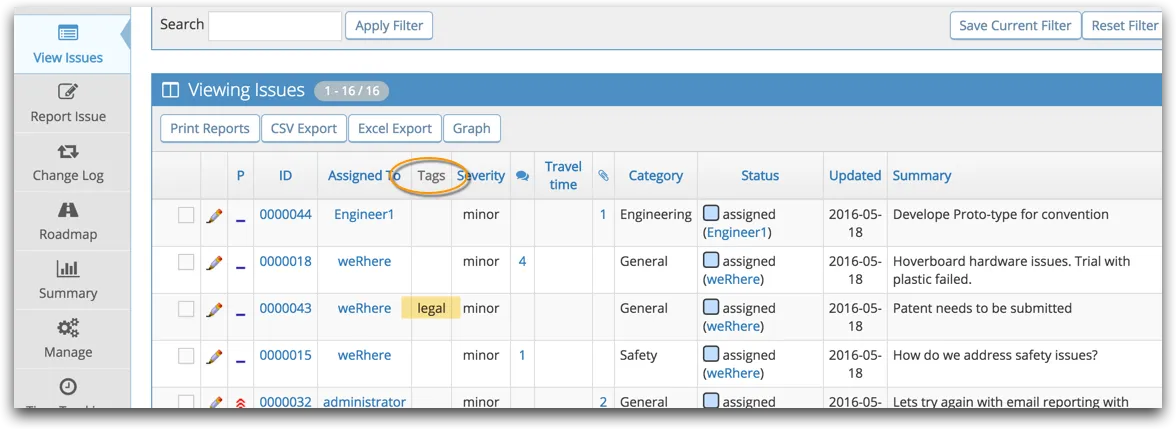Sort by notes count comment icon
Image resolution: width=1176 pixels, height=429 pixels.
(x=523, y=176)
